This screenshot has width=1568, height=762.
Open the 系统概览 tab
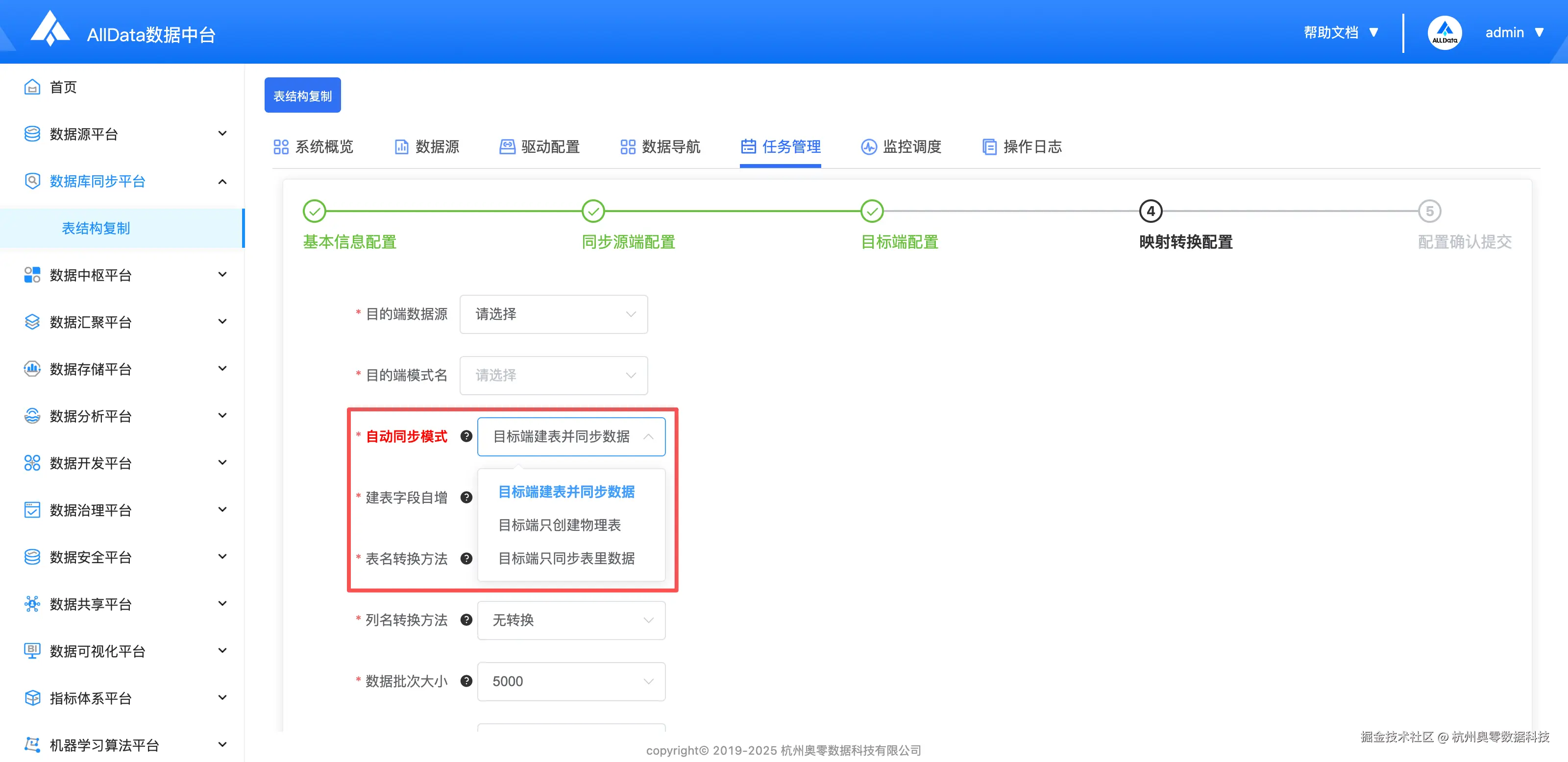[314, 146]
